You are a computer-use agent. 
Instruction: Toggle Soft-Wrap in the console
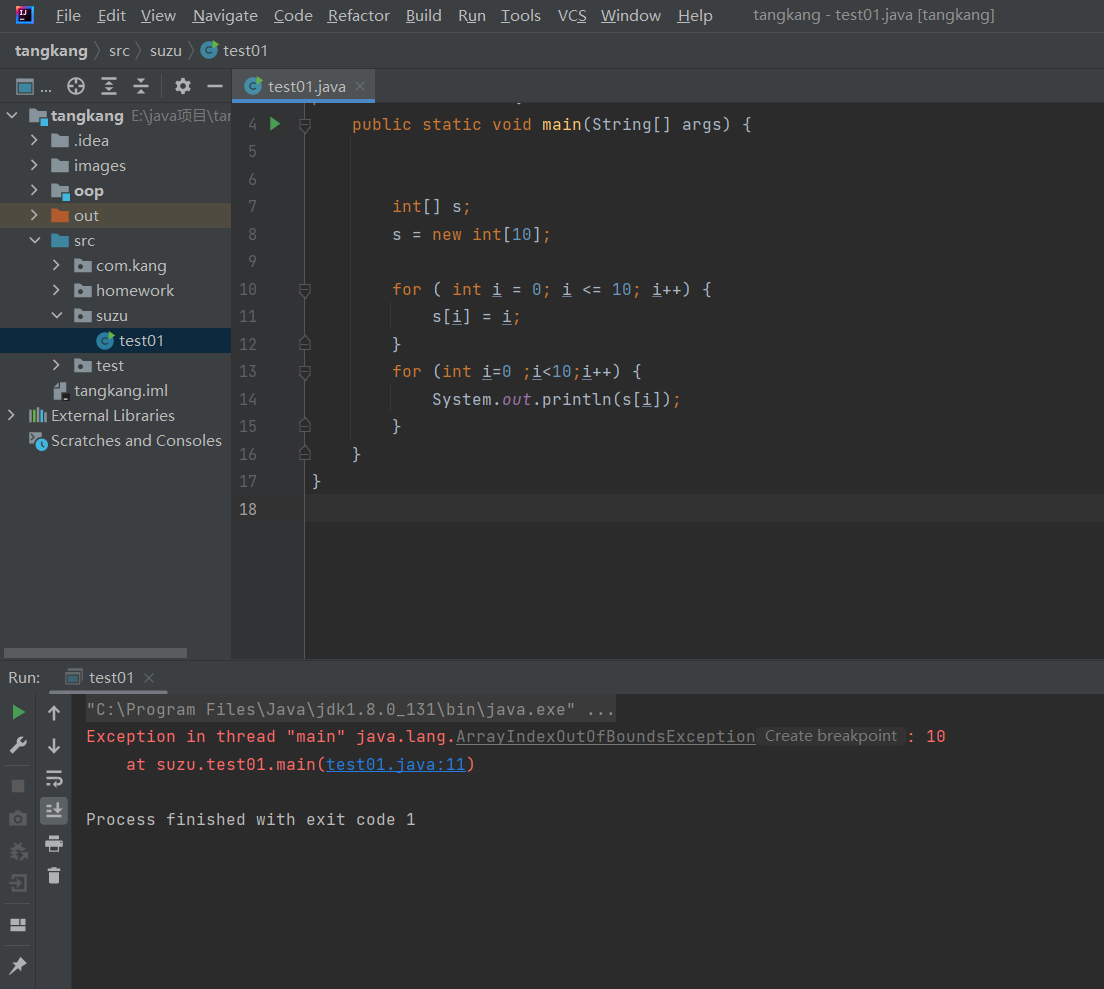(x=54, y=778)
